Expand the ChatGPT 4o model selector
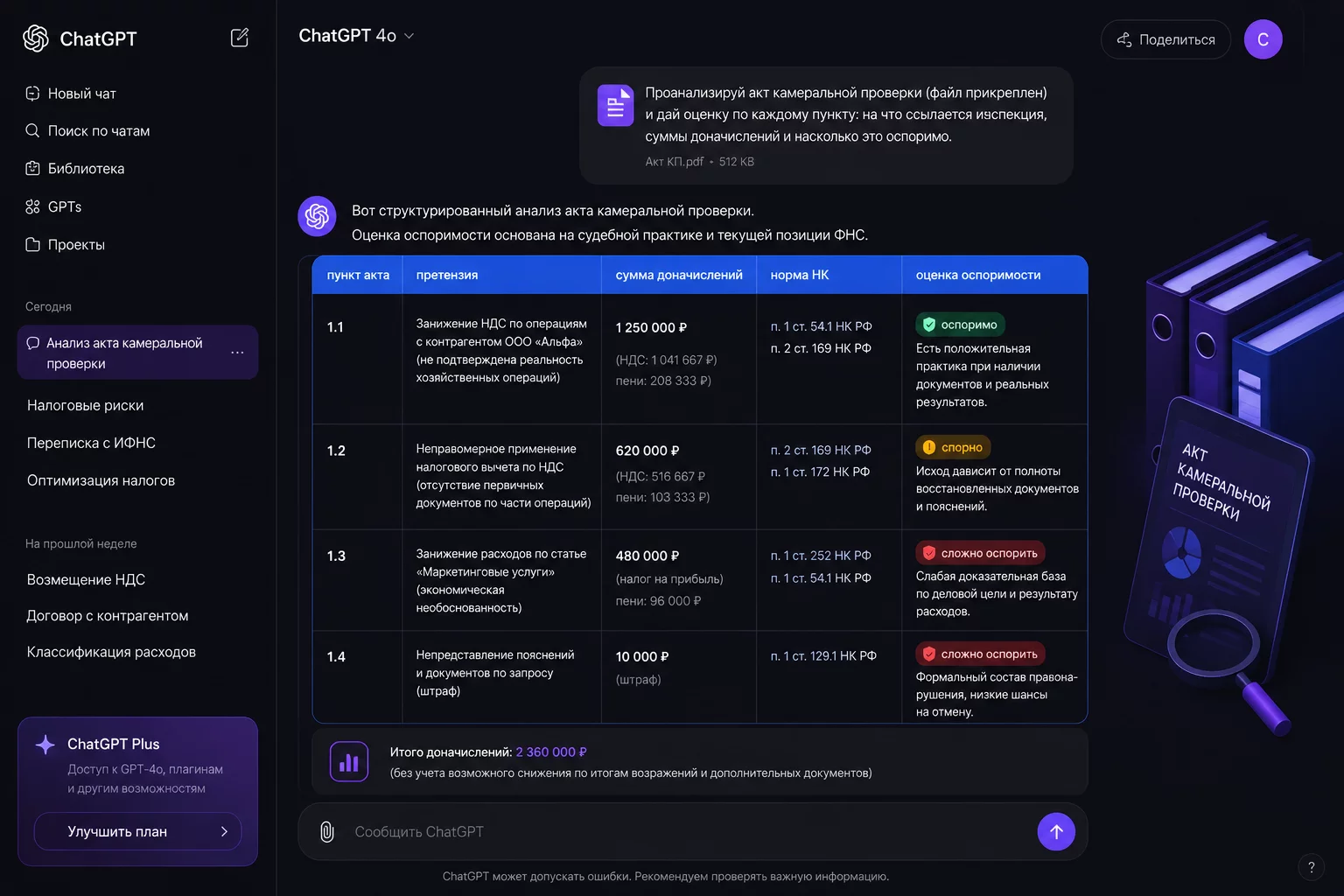 click(356, 36)
